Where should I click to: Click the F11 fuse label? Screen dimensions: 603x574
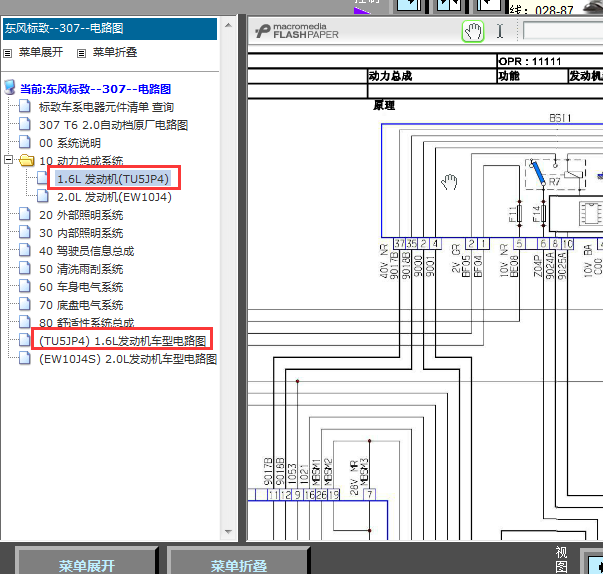pyautogui.click(x=513, y=214)
